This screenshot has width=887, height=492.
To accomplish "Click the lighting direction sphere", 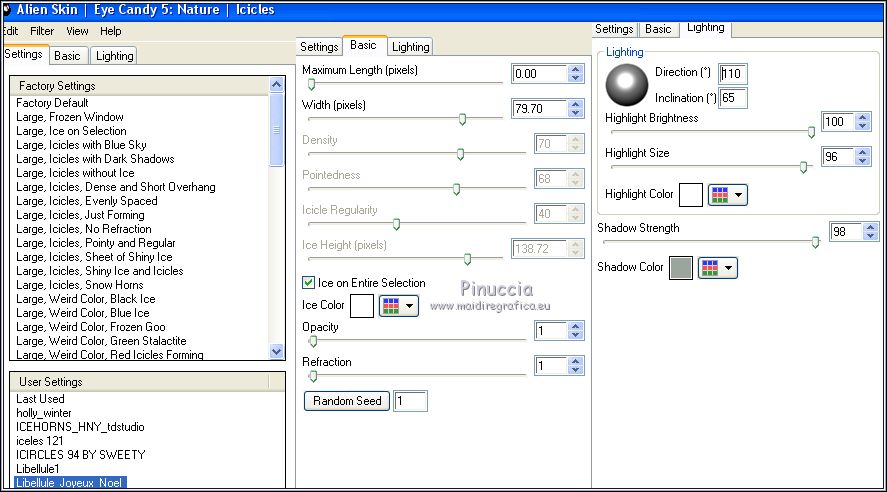I will coord(626,85).
